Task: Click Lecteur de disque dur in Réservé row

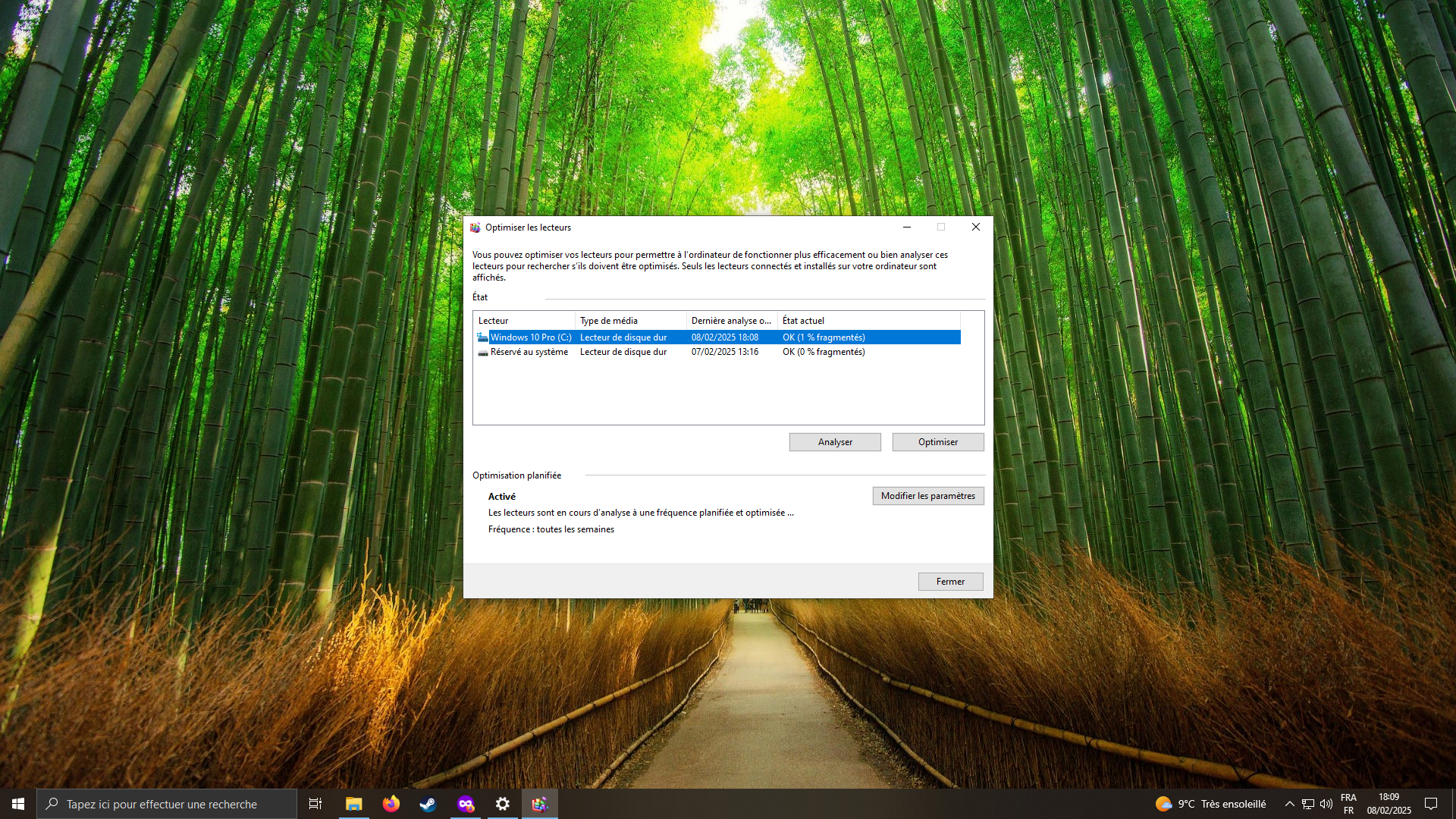Action: point(623,352)
